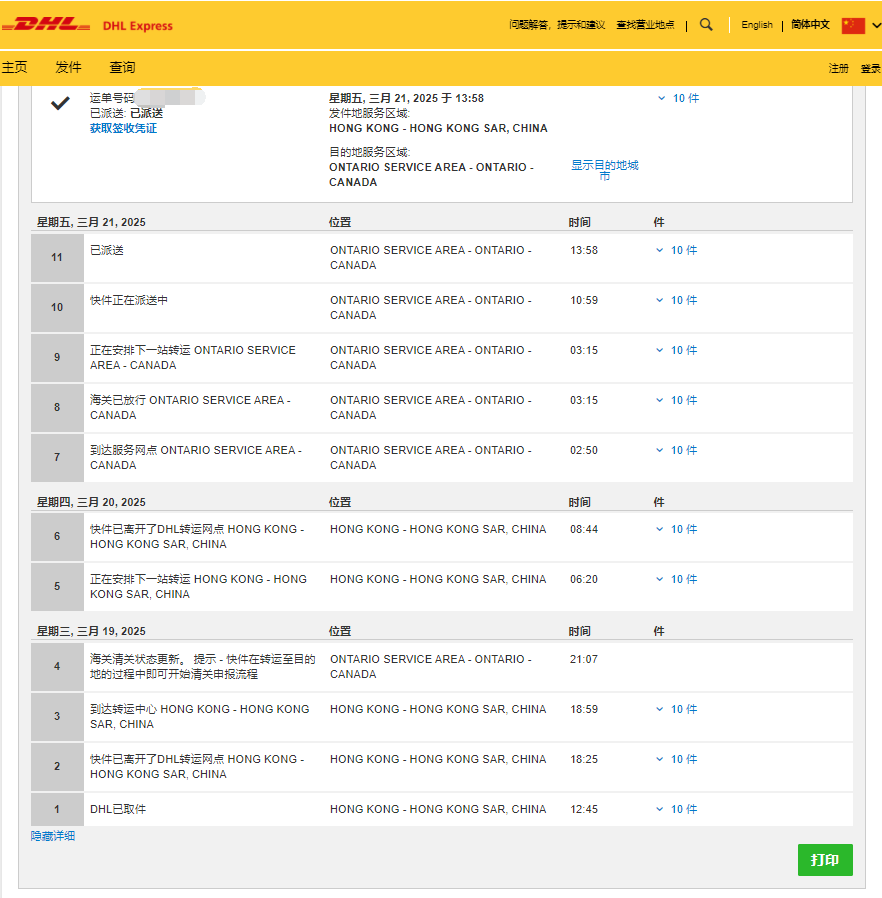882x898 pixels.
Task: Click 显示目的地城市 link
Action: [604, 170]
